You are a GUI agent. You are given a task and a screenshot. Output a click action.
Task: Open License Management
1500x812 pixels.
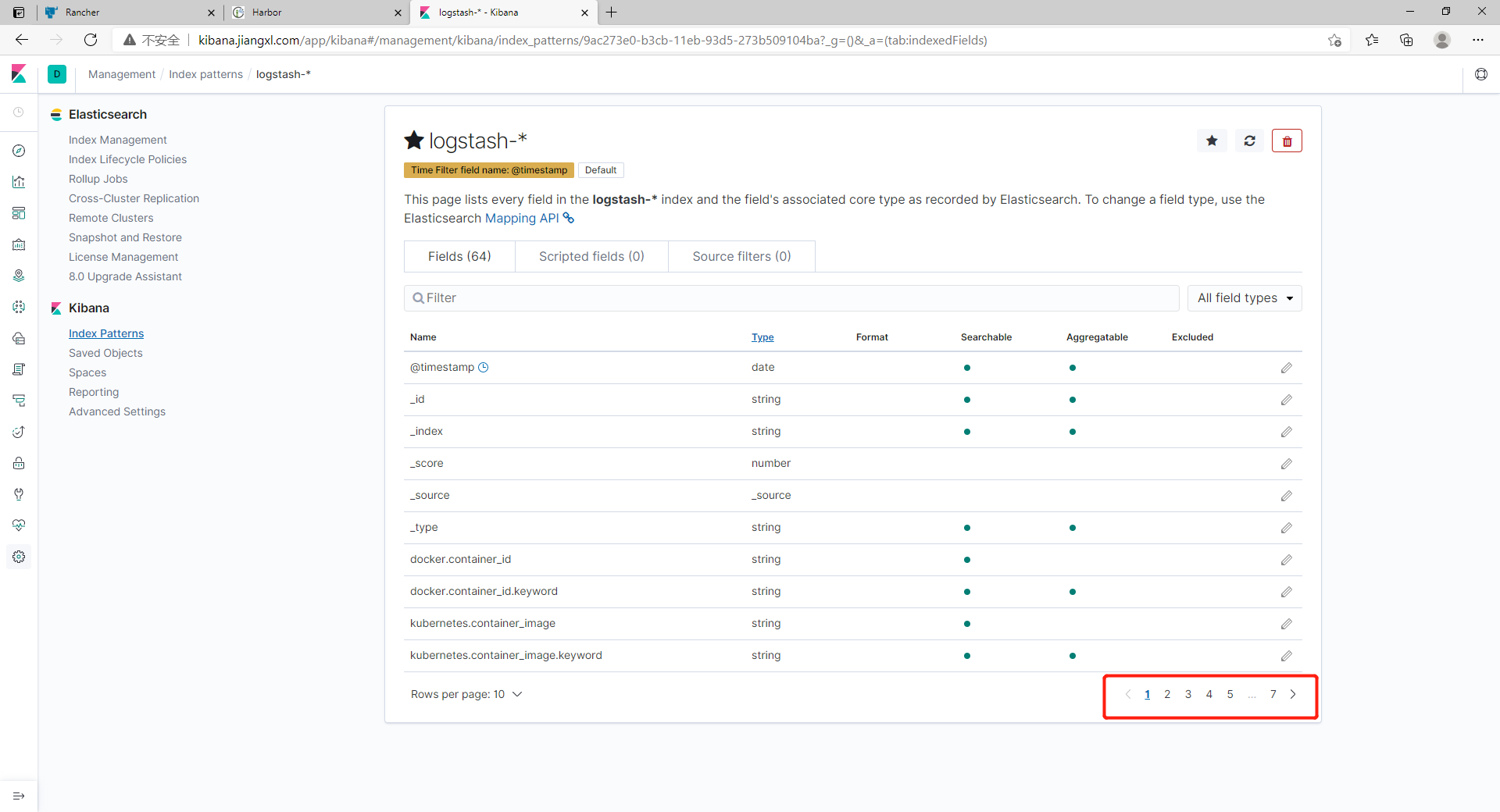(123, 257)
